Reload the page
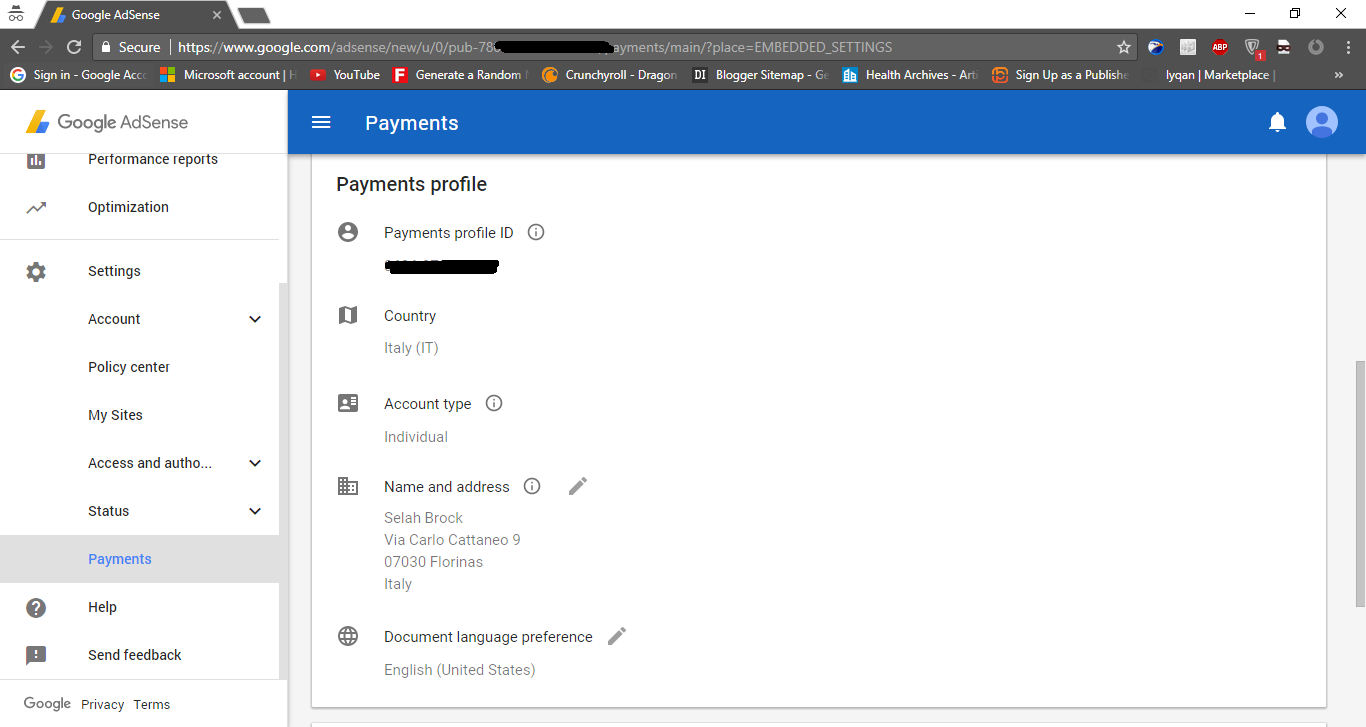Image resolution: width=1366 pixels, height=727 pixels. click(x=74, y=47)
